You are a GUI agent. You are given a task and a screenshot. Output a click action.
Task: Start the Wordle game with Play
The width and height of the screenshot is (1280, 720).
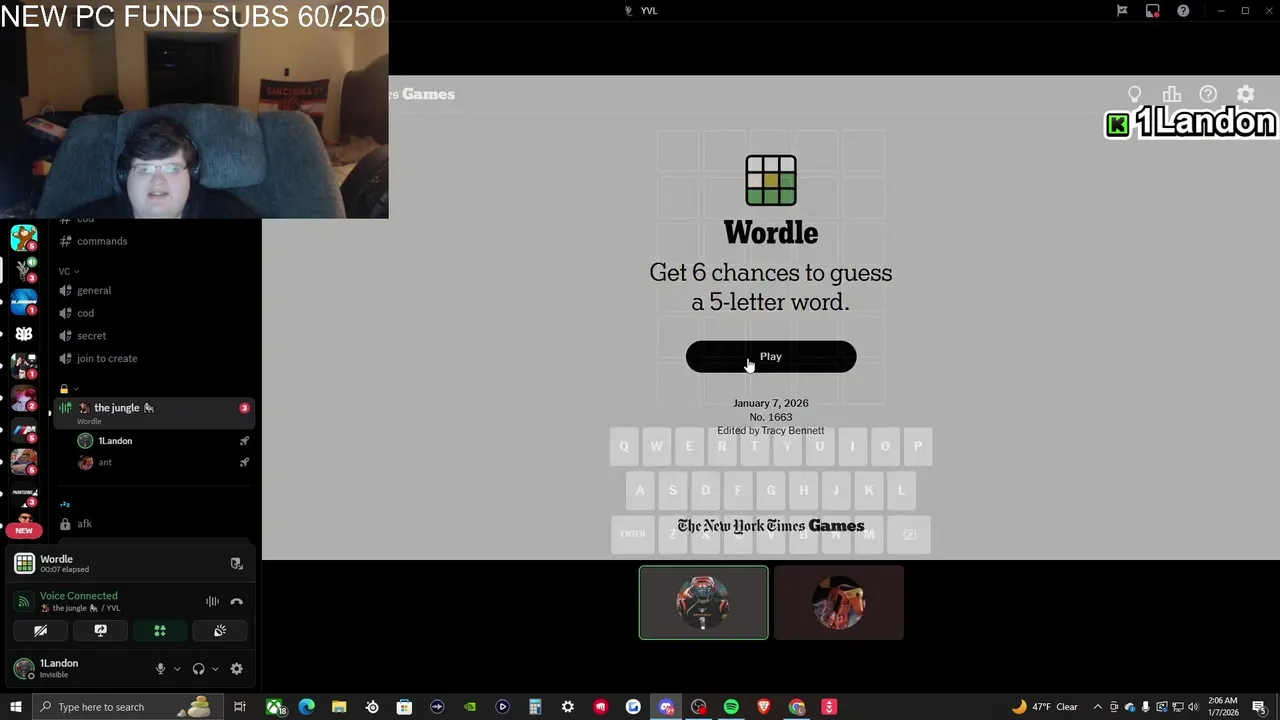click(770, 357)
